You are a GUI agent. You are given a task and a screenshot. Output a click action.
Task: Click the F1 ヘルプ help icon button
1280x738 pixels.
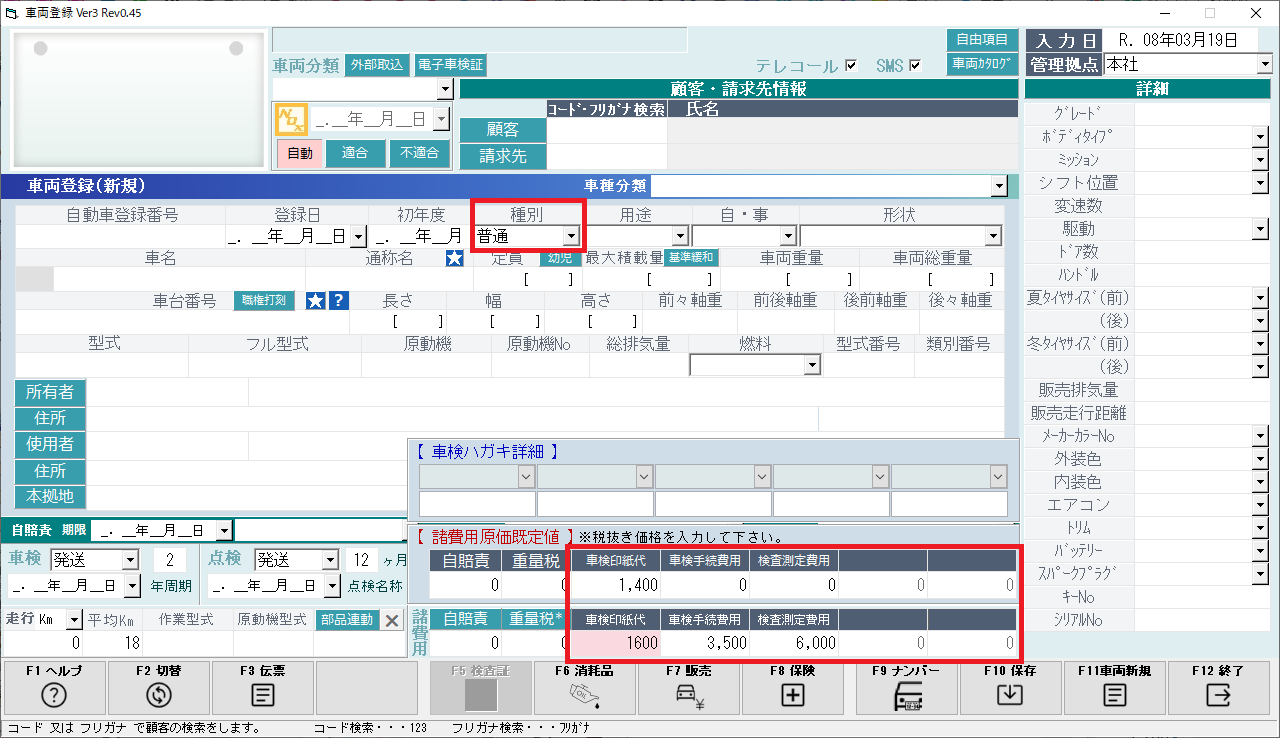click(54, 695)
